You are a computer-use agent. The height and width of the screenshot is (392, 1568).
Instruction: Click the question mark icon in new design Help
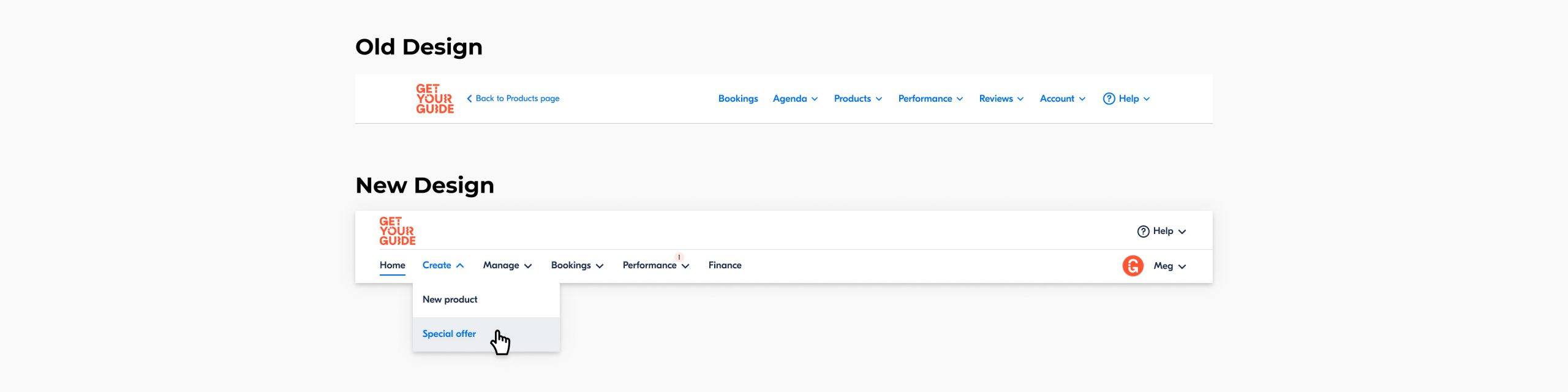[x=1143, y=232]
